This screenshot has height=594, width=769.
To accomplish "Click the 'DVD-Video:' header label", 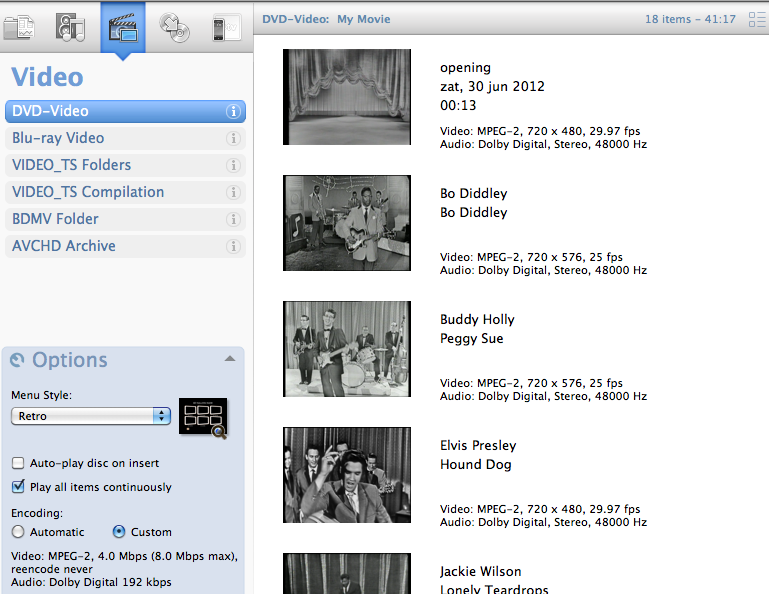I will [295, 19].
